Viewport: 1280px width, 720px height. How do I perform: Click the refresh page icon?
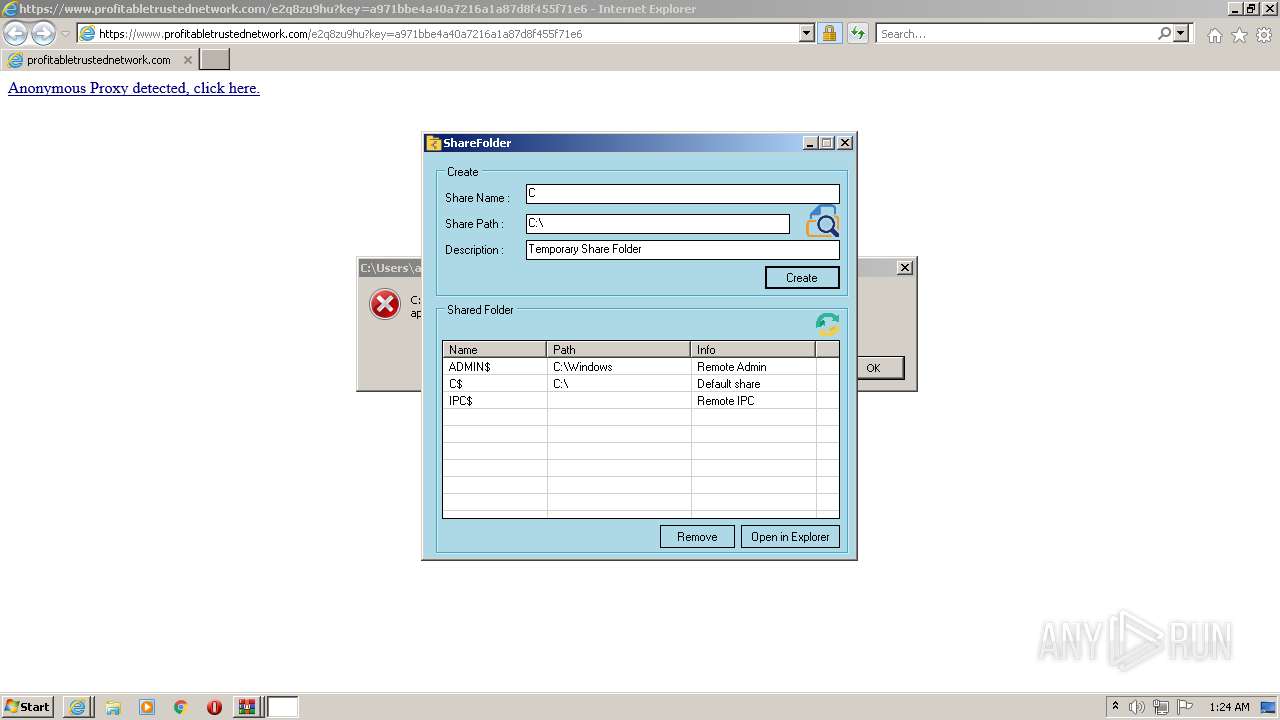(857, 33)
